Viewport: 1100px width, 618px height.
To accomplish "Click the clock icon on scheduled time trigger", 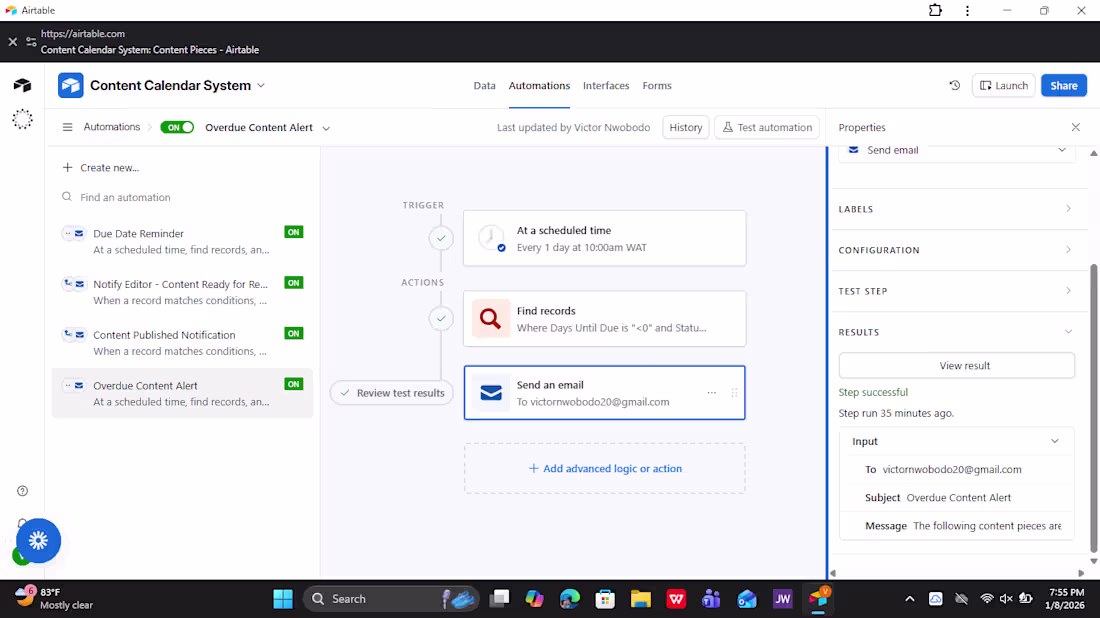I will click(x=491, y=239).
